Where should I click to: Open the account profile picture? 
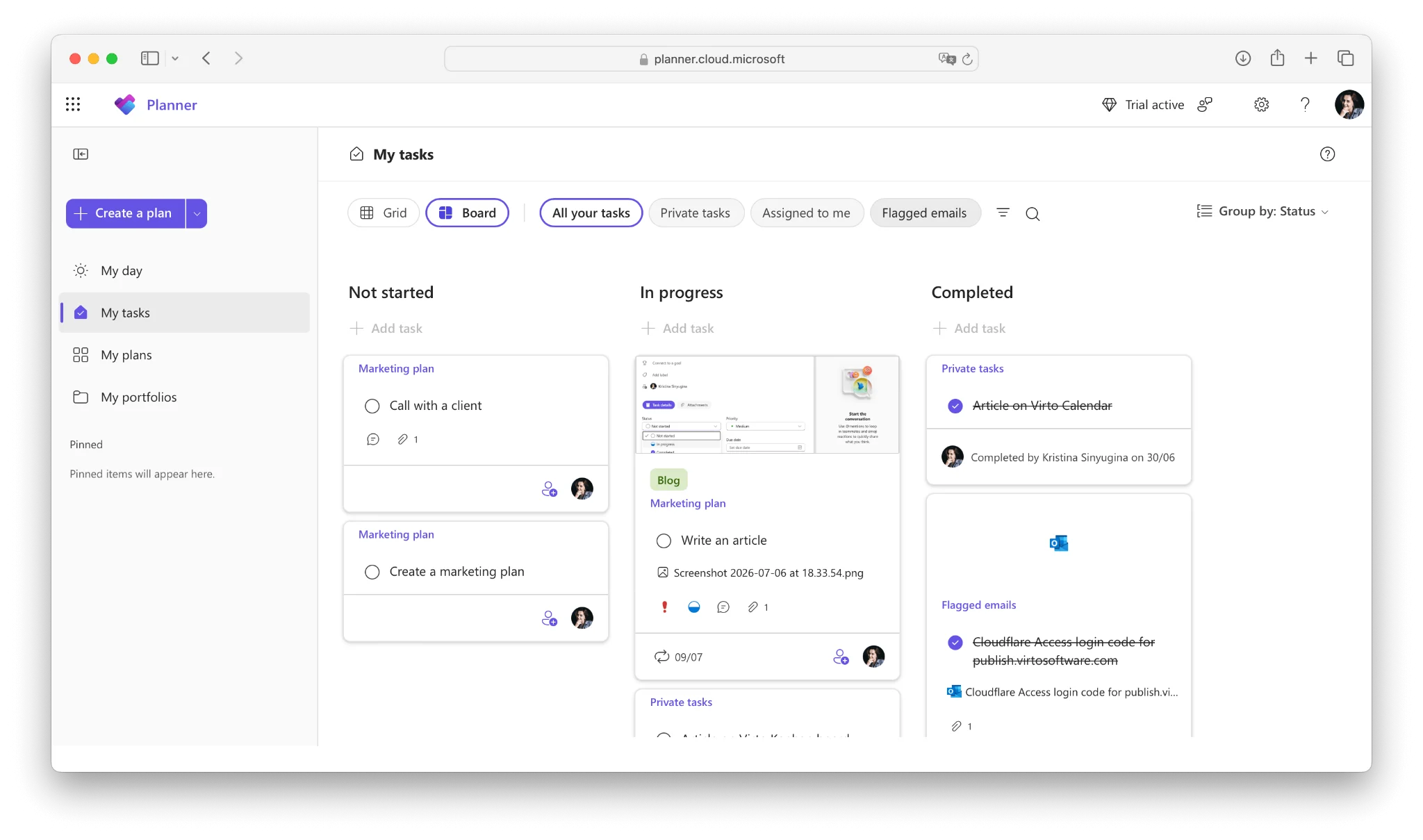coord(1349,104)
